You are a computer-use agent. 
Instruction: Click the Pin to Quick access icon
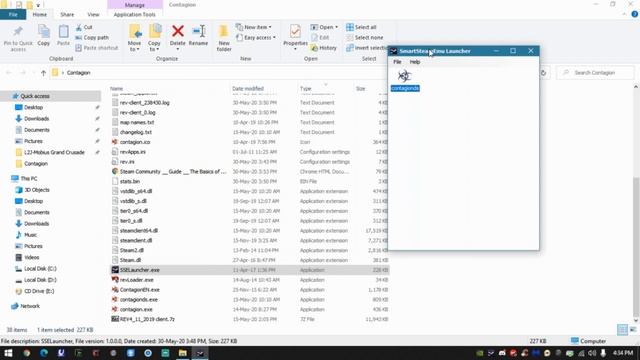pyautogui.click(x=18, y=32)
